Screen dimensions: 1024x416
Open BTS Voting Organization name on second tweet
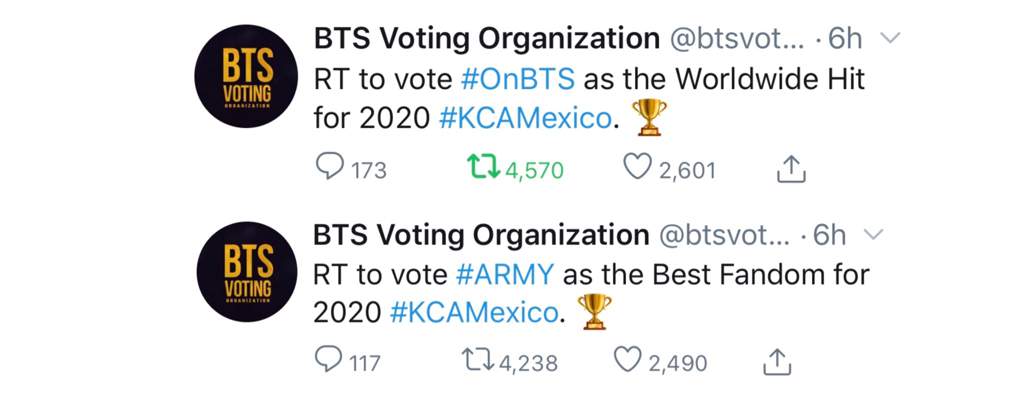[481, 235]
